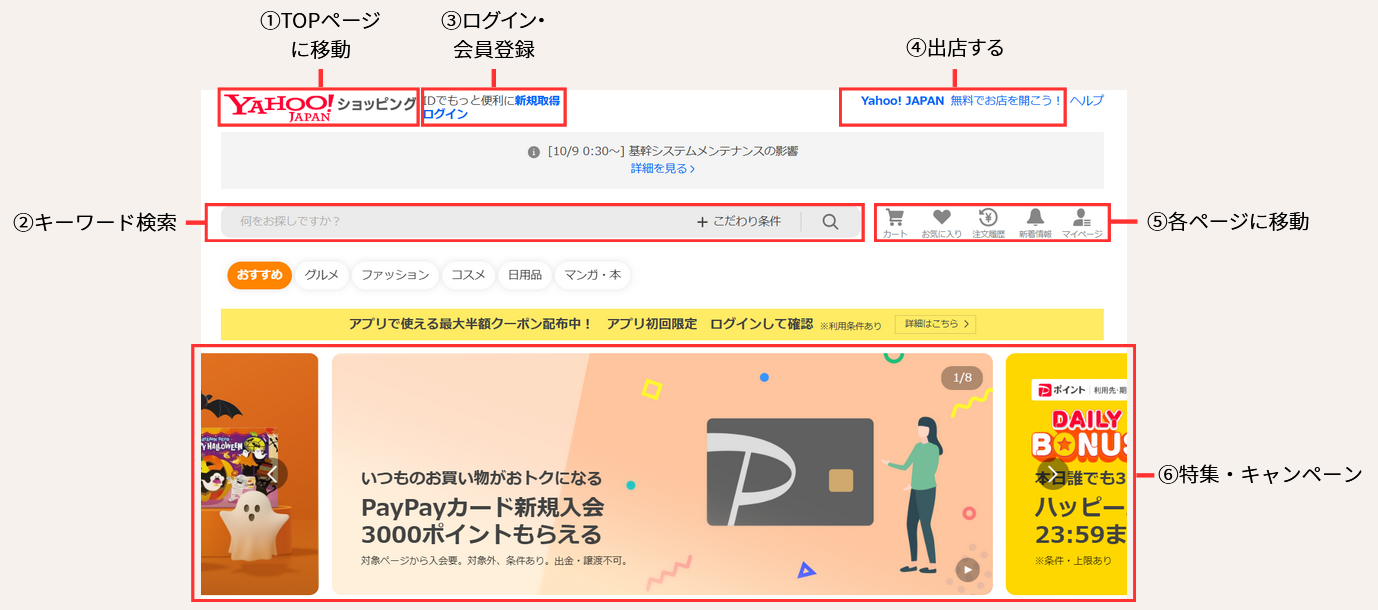Open order history (注文履歴) icon

(x=988, y=222)
